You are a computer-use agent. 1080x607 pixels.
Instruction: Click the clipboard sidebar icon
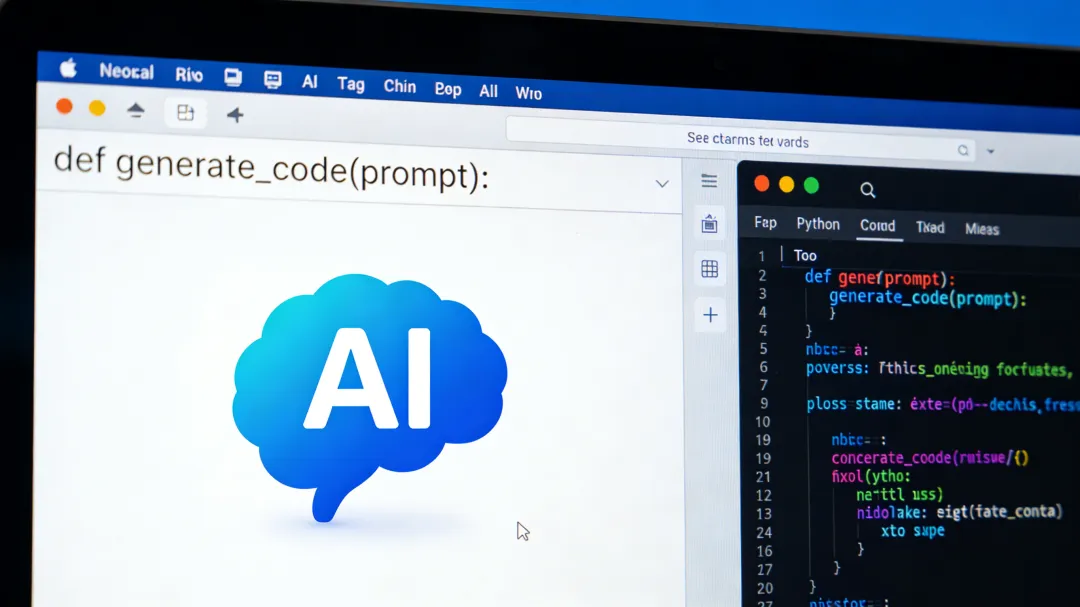(709, 224)
